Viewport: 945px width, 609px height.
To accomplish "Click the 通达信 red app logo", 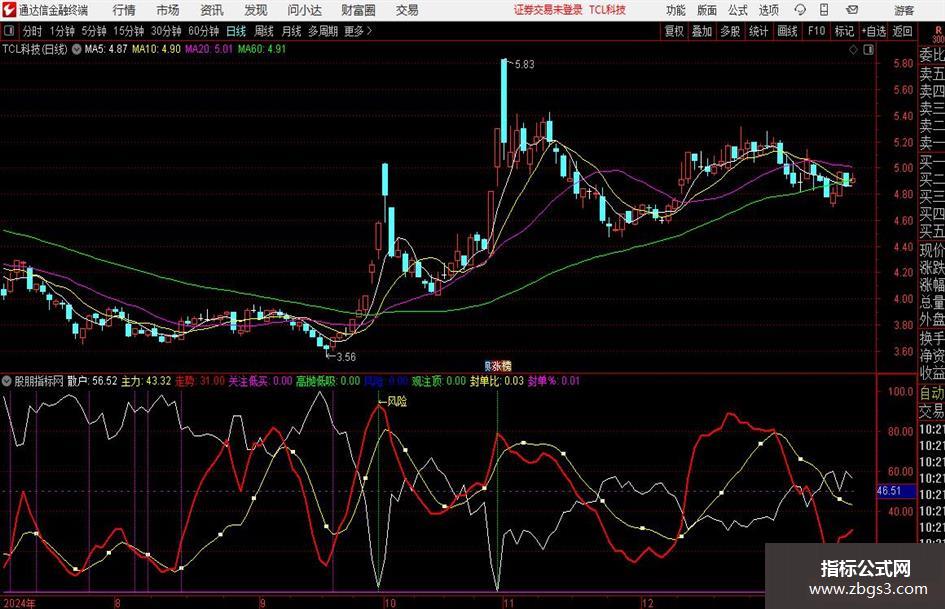I will coord(9,10).
